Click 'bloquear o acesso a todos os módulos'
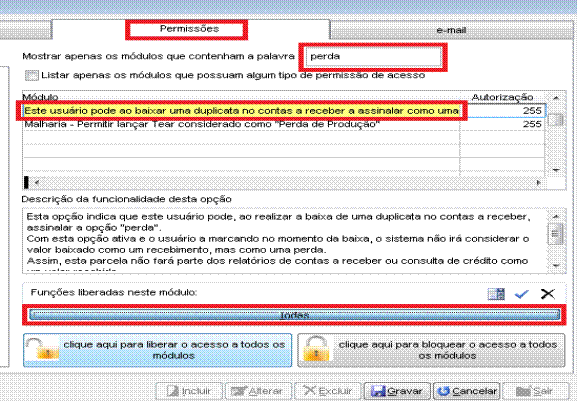Screen dimensions: 578x402 (431, 350)
